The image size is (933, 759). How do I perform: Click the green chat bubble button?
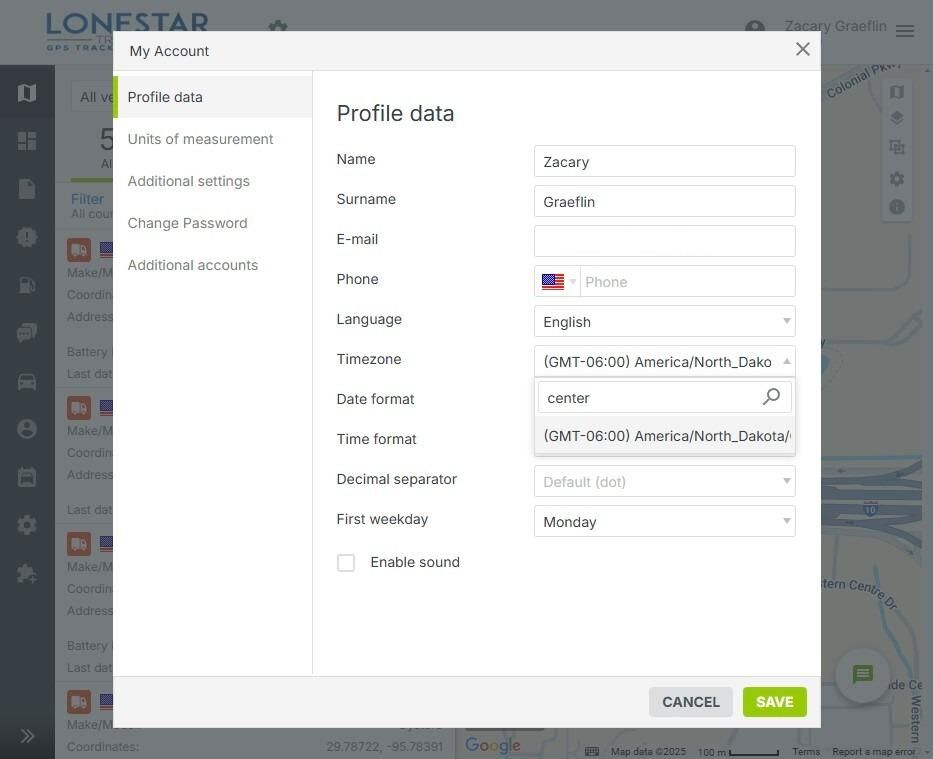coord(863,675)
